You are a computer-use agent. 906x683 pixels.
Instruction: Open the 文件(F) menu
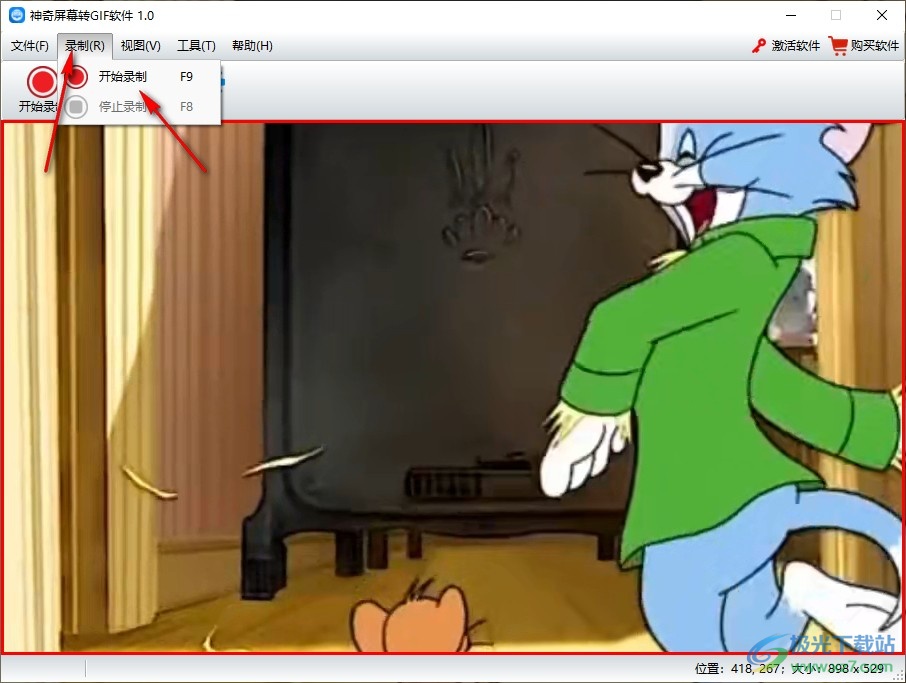coord(29,46)
